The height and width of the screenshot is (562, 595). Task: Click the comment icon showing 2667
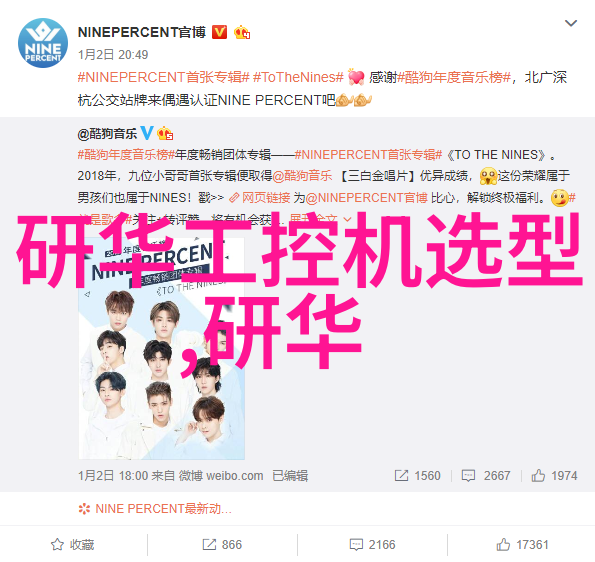coord(486,475)
